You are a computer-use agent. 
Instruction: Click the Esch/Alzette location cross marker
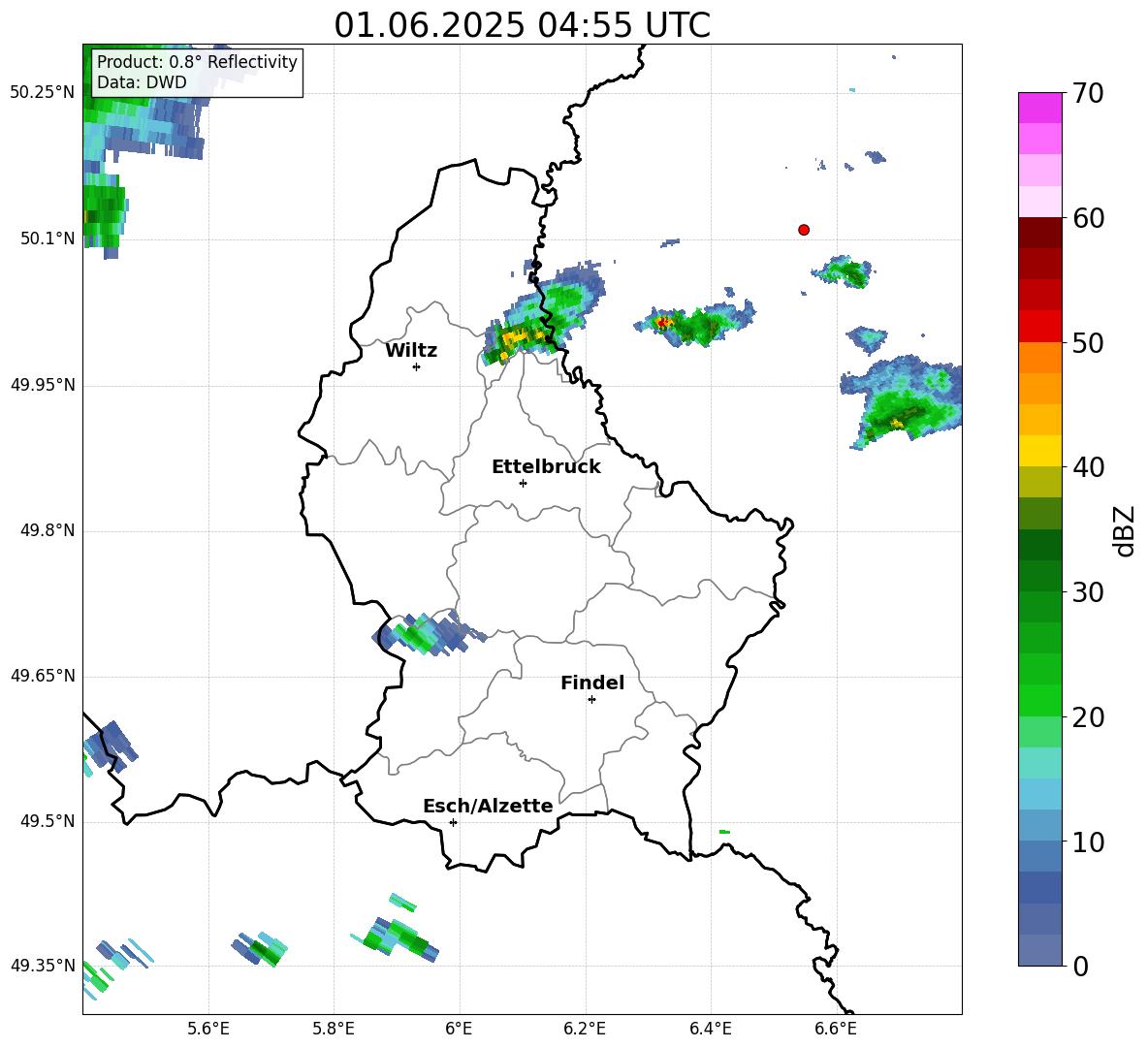point(453,822)
